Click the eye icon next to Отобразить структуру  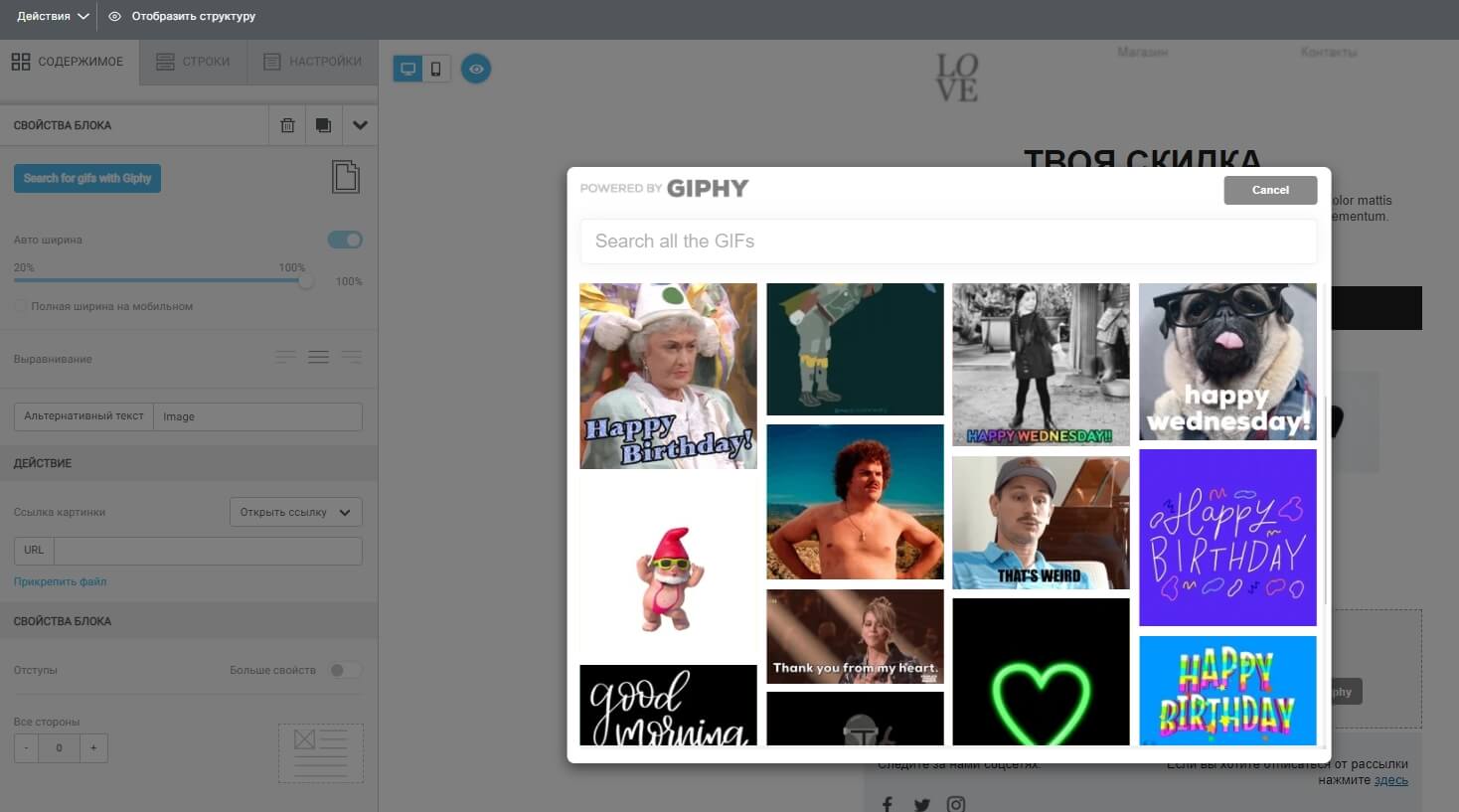[x=114, y=16]
